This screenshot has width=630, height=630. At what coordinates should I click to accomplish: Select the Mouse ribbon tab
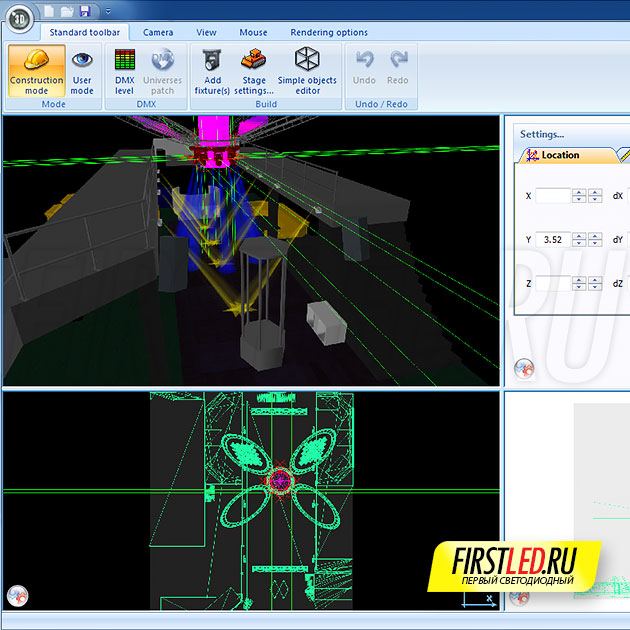(253, 32)
